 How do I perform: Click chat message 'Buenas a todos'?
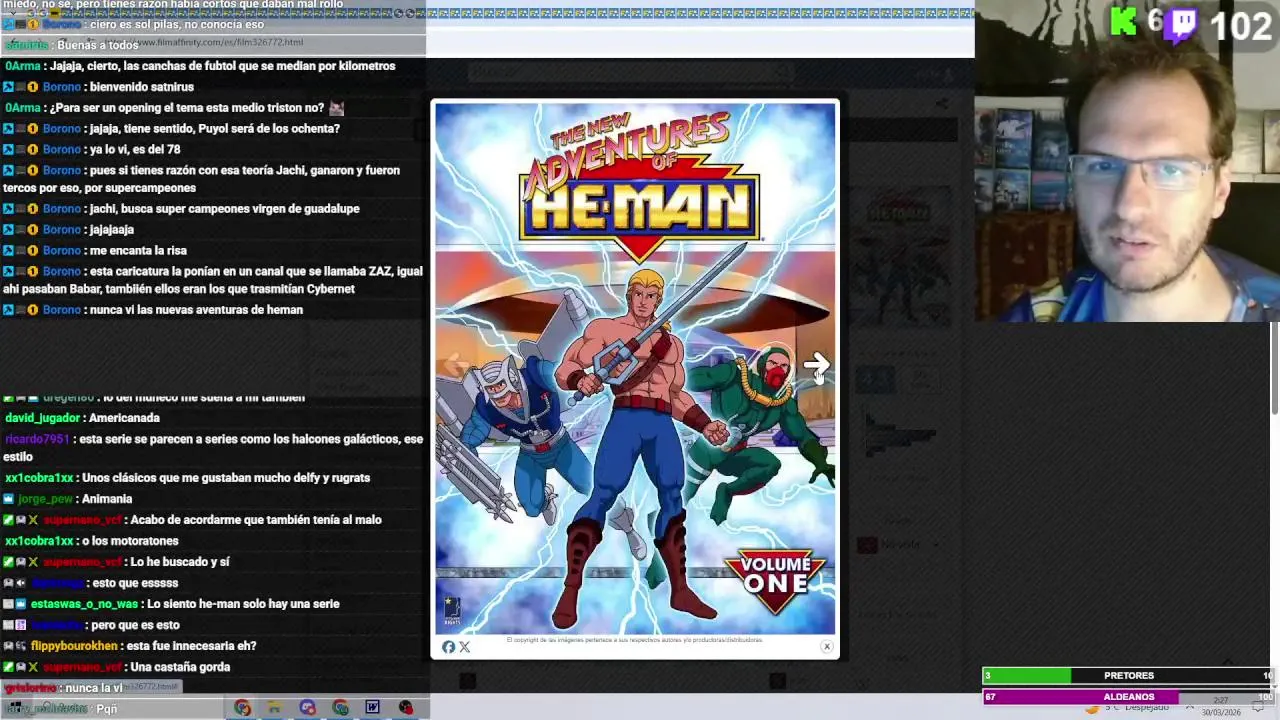pos(98,45)
